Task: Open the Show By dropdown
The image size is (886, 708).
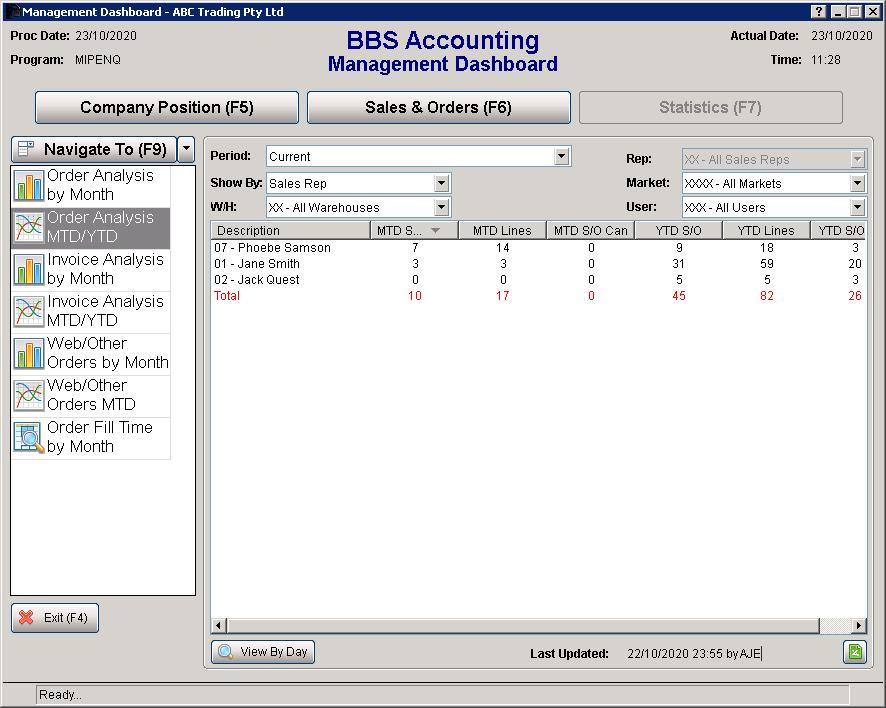Action: tap(441, 183)
